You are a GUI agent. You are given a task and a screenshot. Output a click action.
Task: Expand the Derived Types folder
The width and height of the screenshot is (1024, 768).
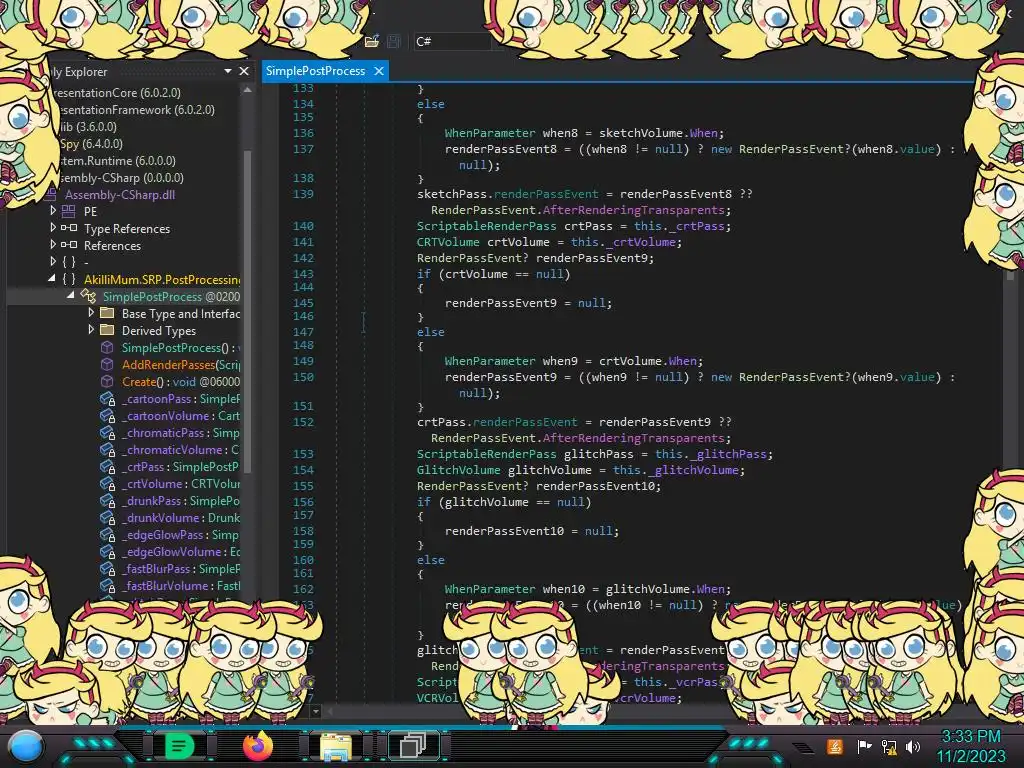tap(91, 329)
